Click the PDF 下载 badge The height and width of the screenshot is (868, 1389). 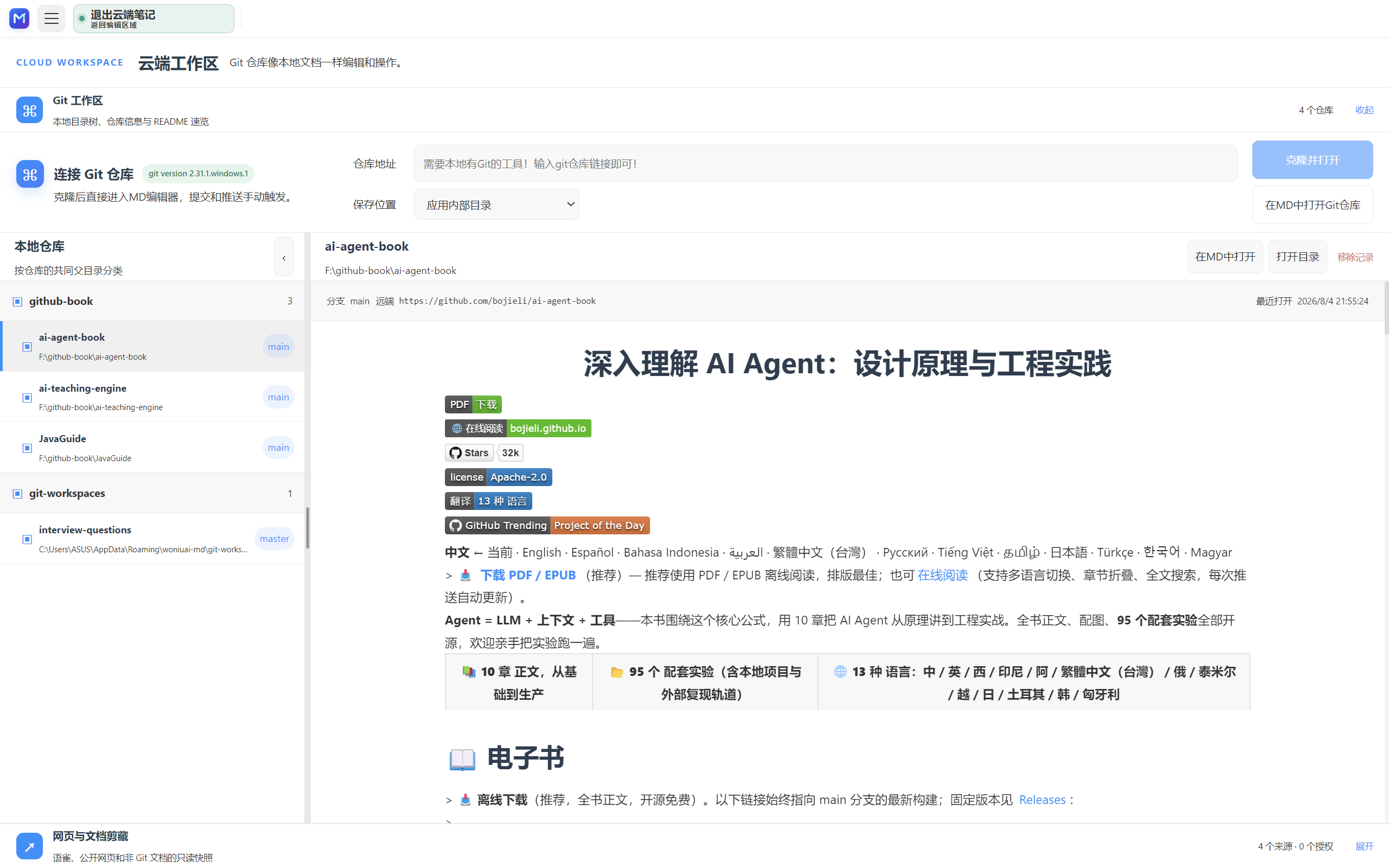pos(473,404)
